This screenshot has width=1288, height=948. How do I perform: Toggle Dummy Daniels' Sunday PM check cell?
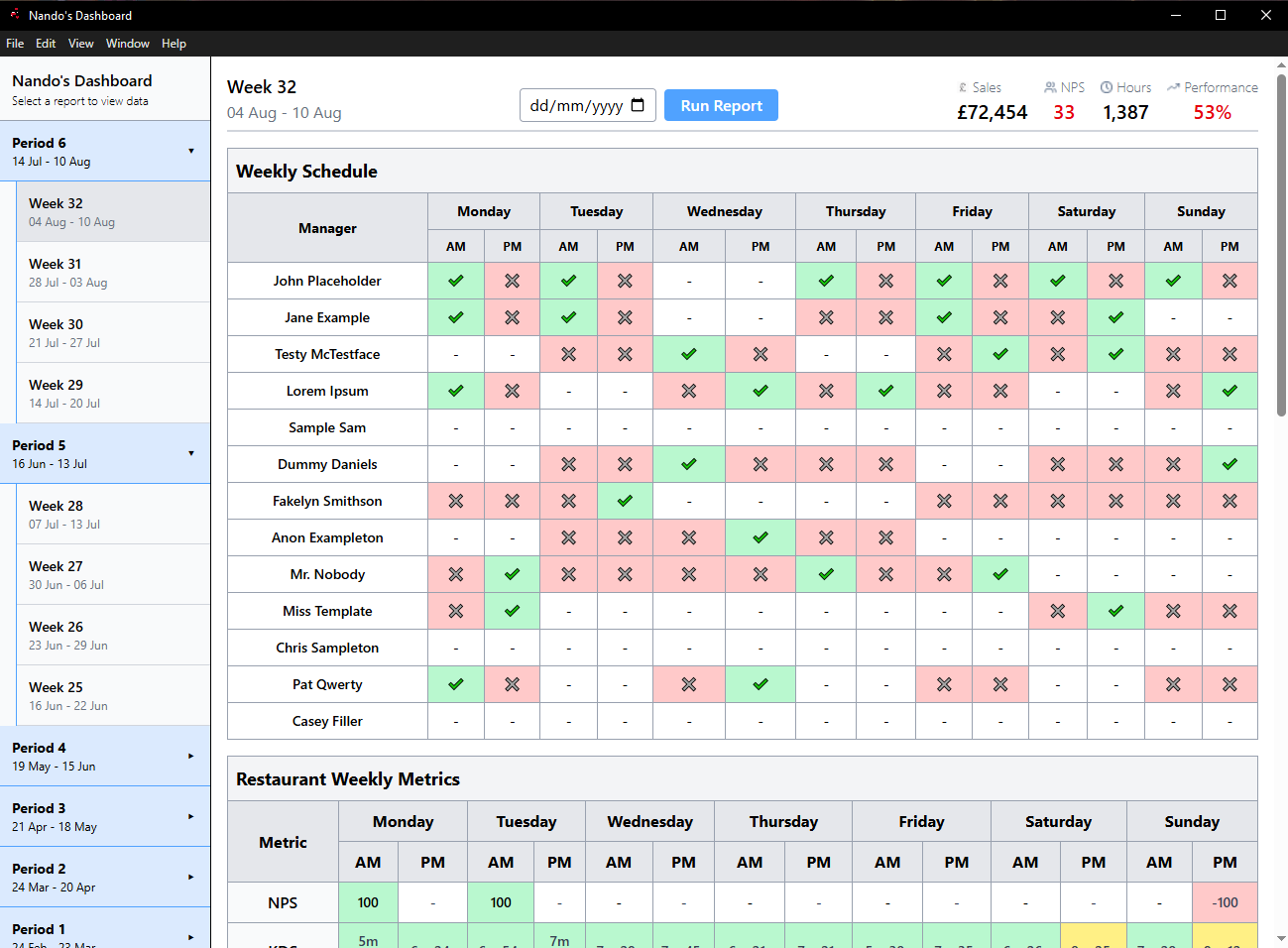coord(1229,464)
